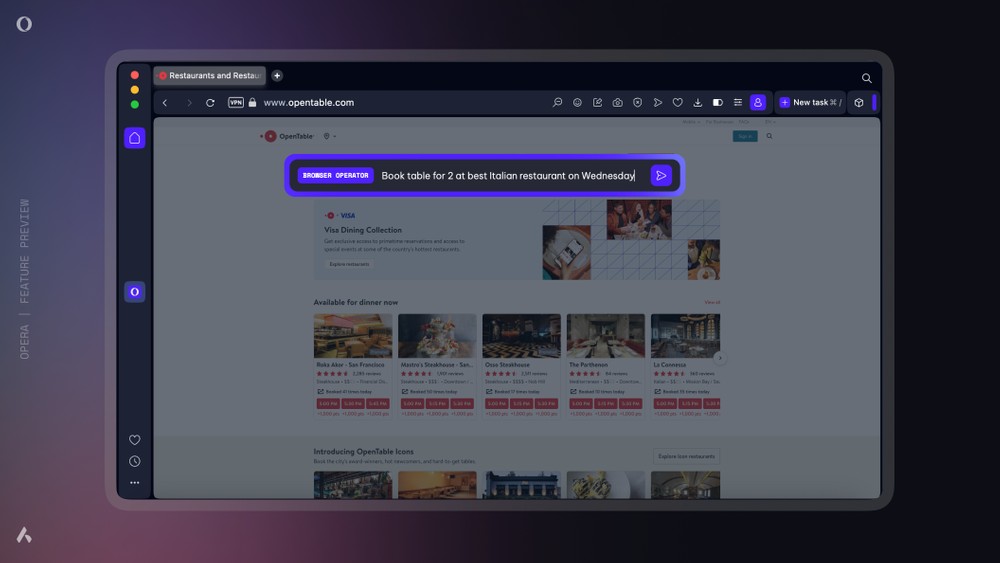Image resolution: width=1000 pixels, height=563 pixels.
Task: Click the New task button
Action: click(x=809, y=103)
